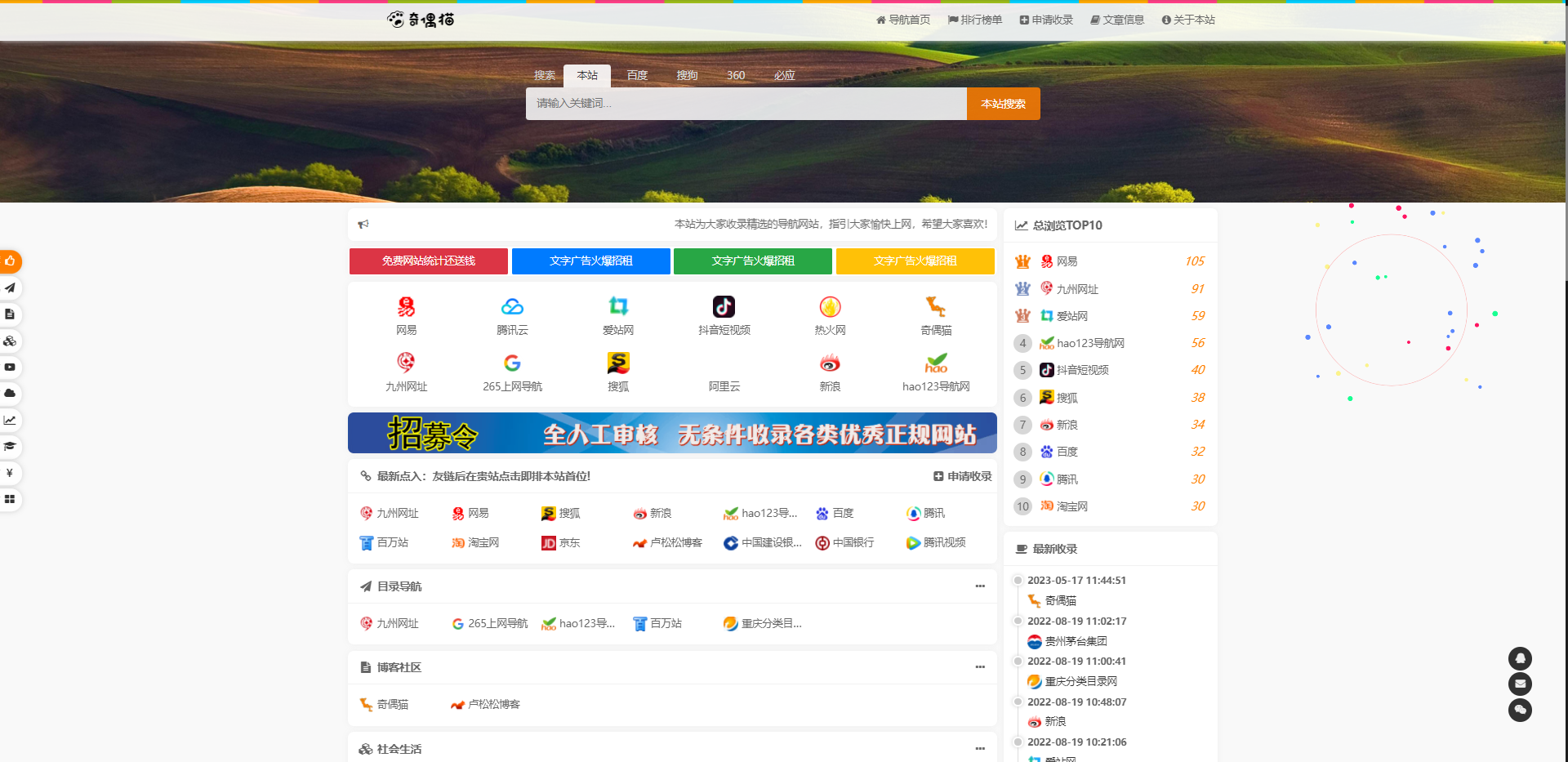
Task: Open 文章信息 in the top menu
Action: pos(1117,20)
